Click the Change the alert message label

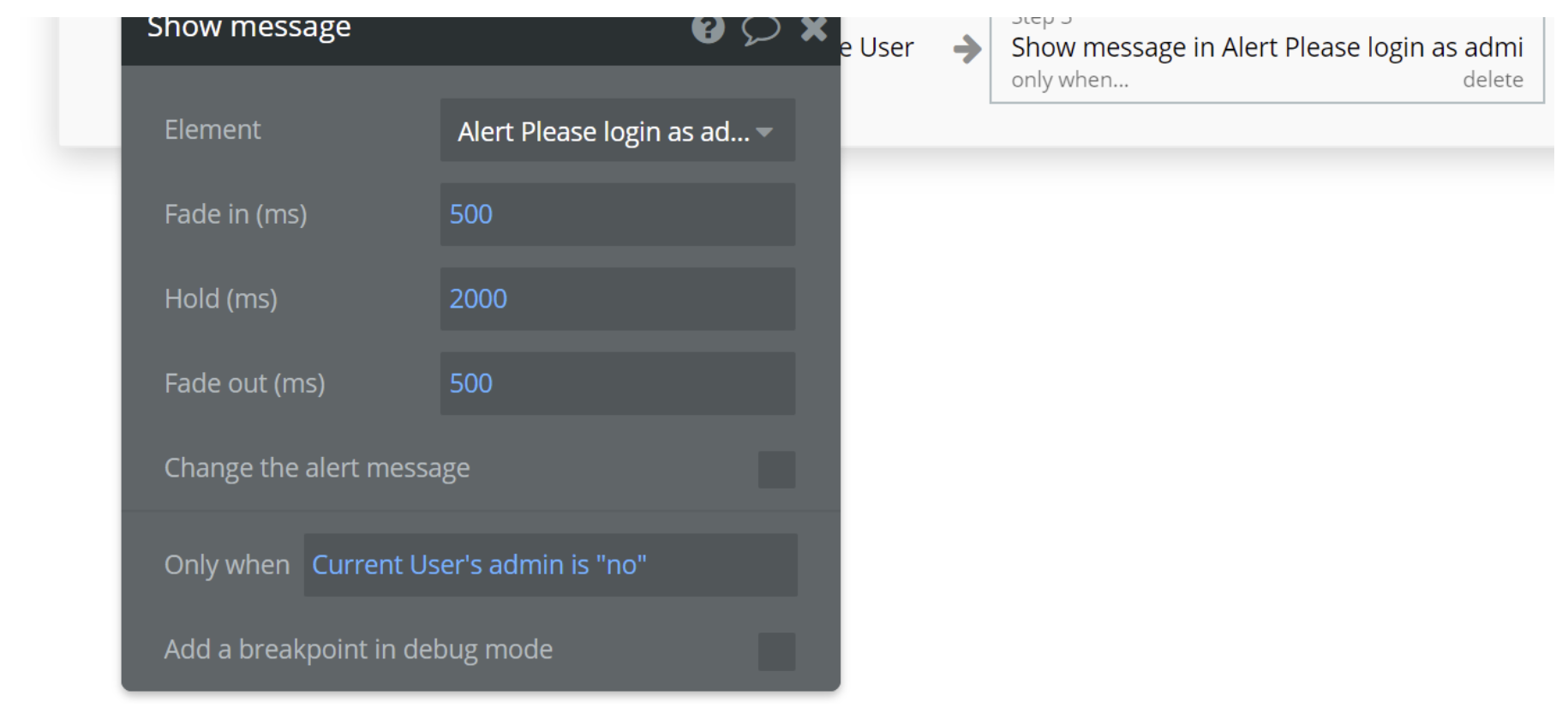point(317,468)
